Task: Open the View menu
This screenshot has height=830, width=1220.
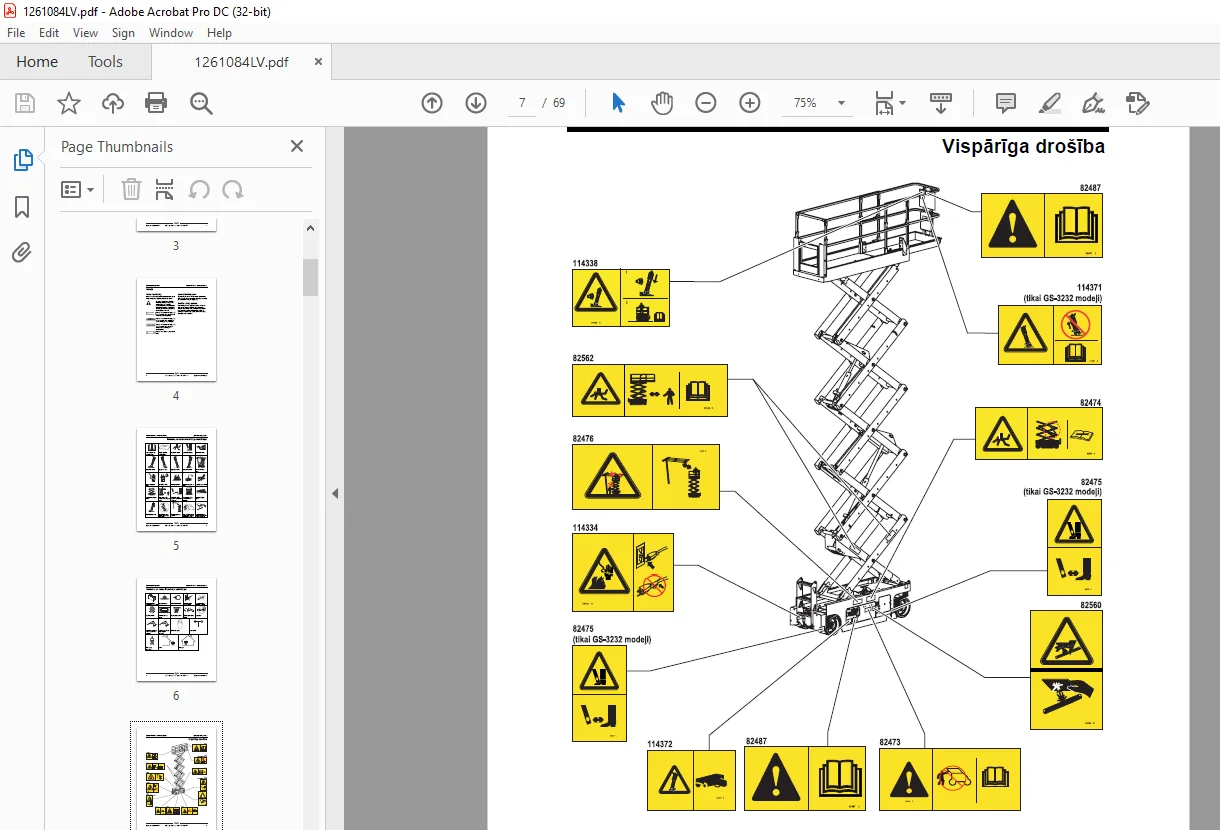Action: coord(85,33)
